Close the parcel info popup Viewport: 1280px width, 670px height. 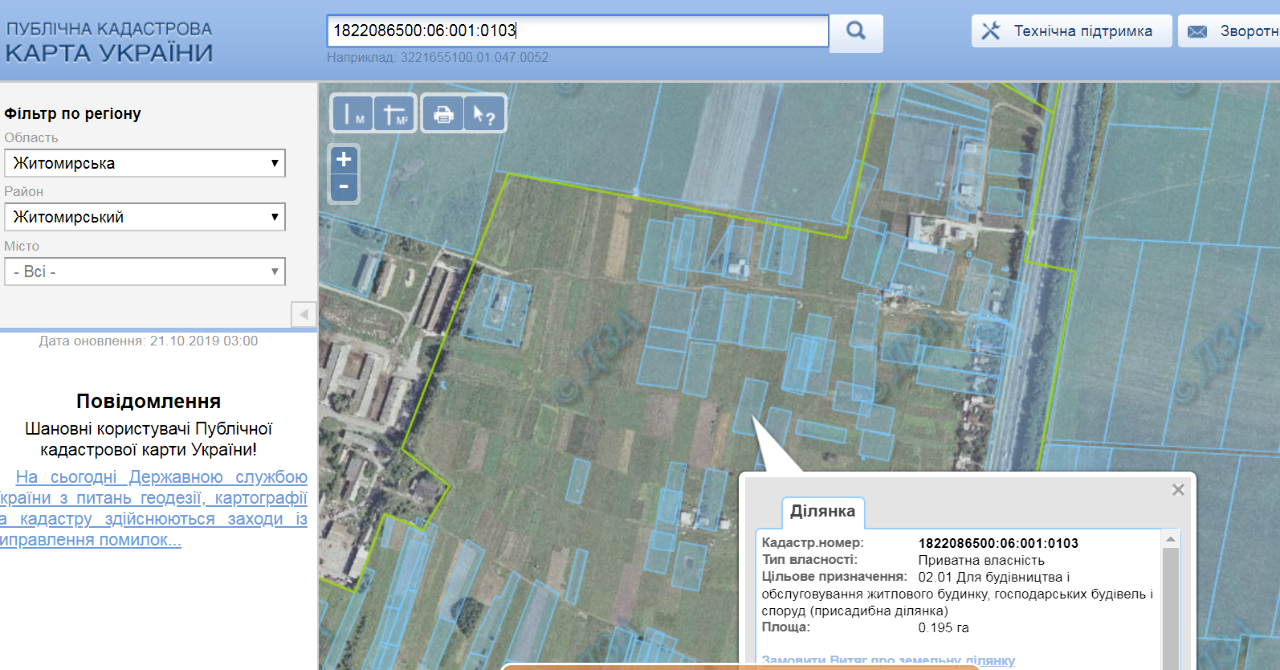pyautogui.click(x=1178, y=490)
